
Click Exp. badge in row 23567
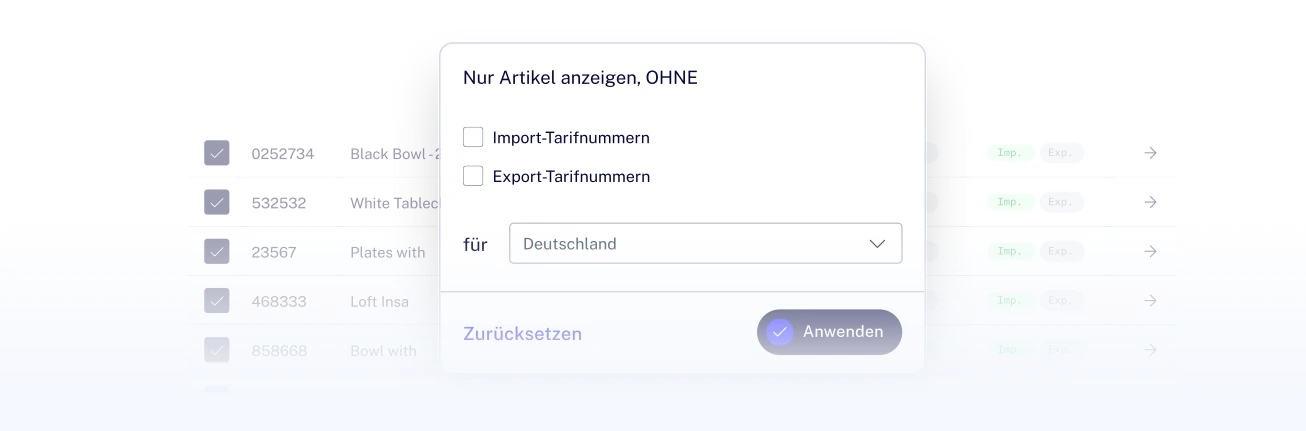1061,251
